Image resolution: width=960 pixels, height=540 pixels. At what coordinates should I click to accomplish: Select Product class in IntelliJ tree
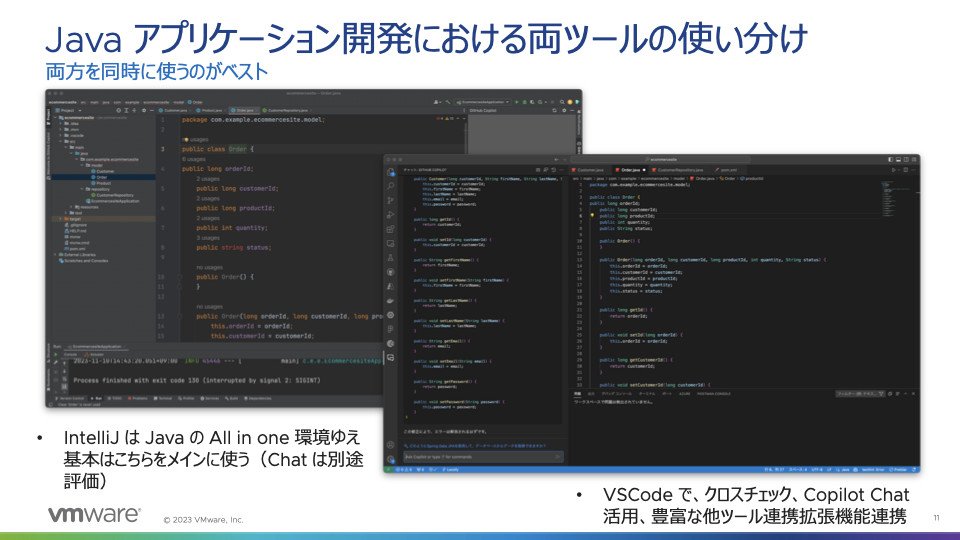point(101,183)
